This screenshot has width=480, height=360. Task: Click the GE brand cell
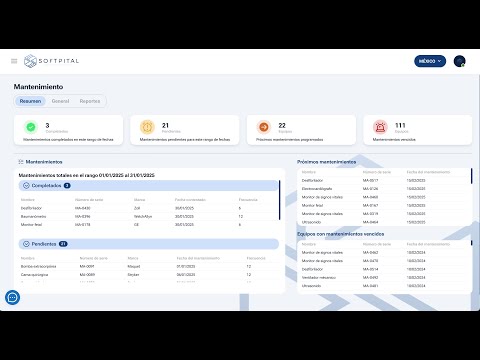click(x=136, y=225)
